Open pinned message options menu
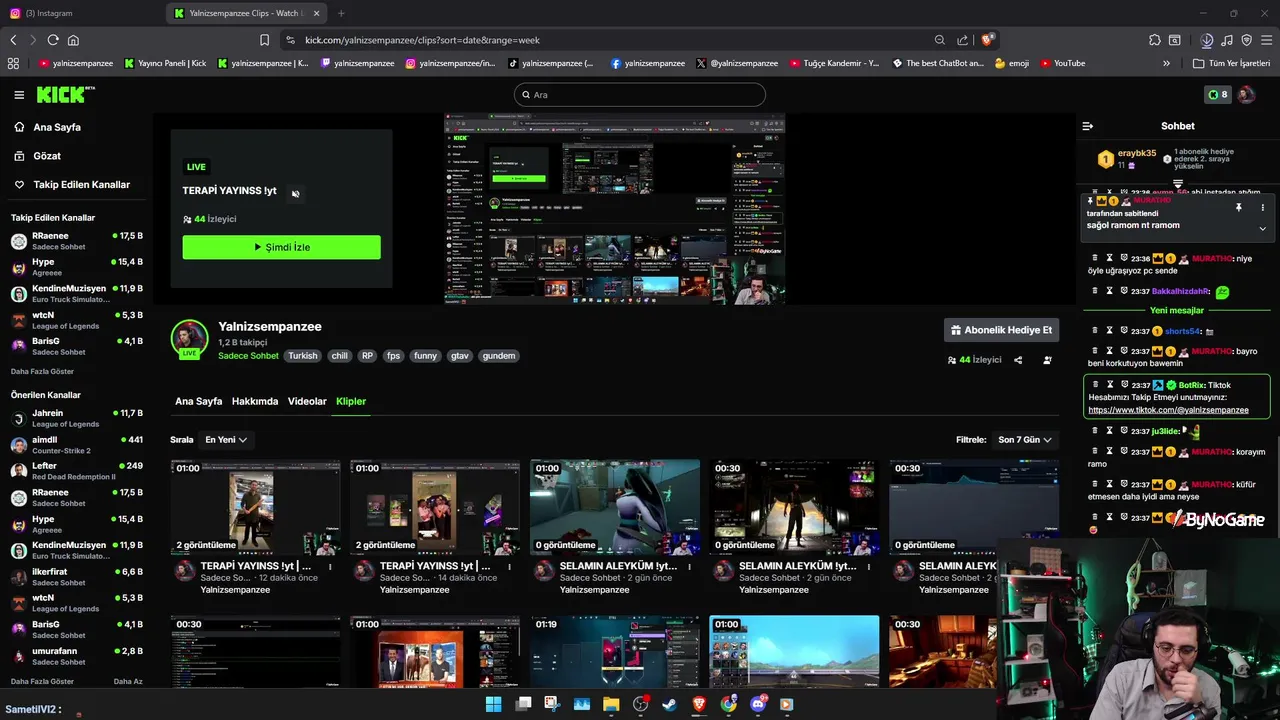Image resolution: width=1280 pixels, height=720 pixels. (x=1262, y=208)
